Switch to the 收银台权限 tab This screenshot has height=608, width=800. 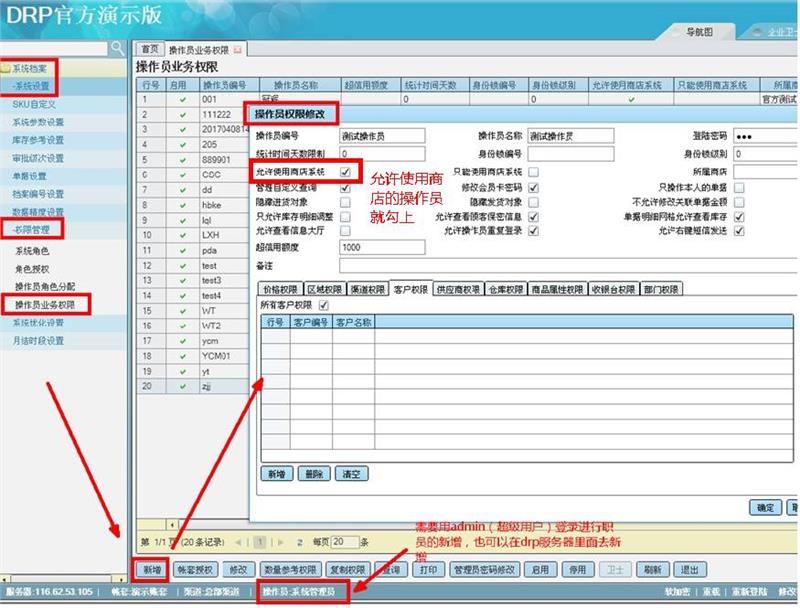click(613, 289)
